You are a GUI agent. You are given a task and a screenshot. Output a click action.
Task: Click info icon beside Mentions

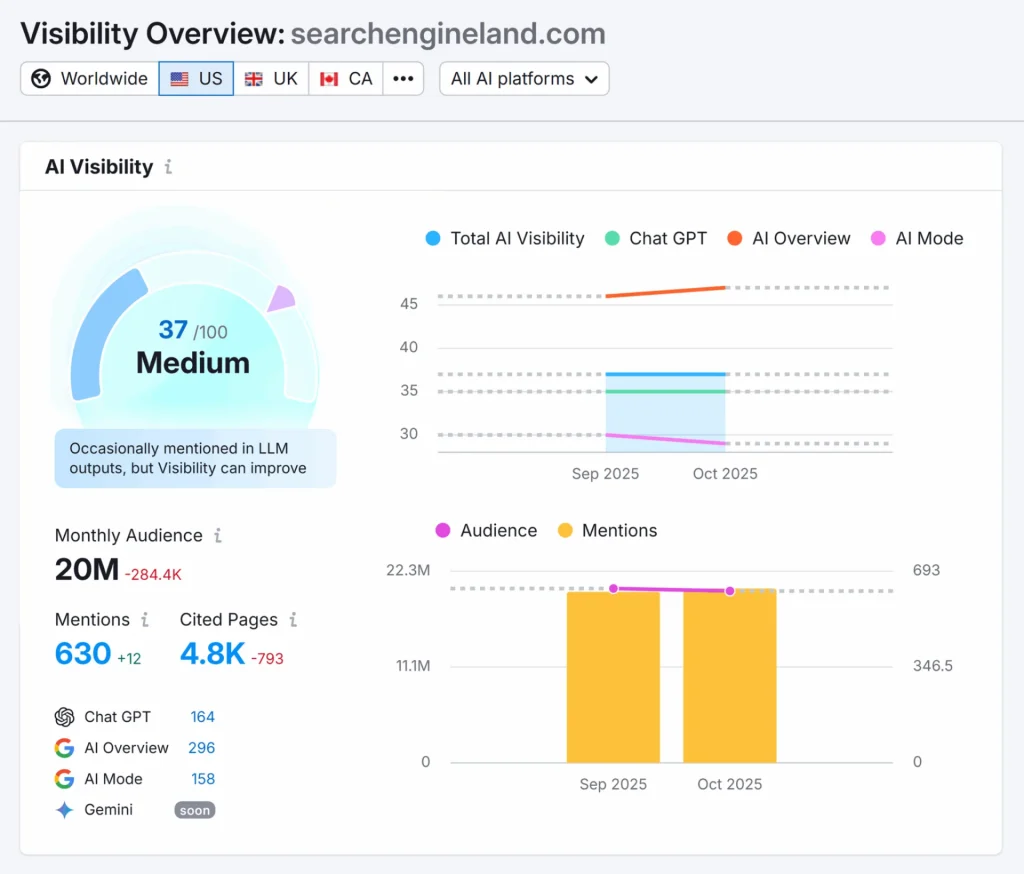tap(145, 620)
